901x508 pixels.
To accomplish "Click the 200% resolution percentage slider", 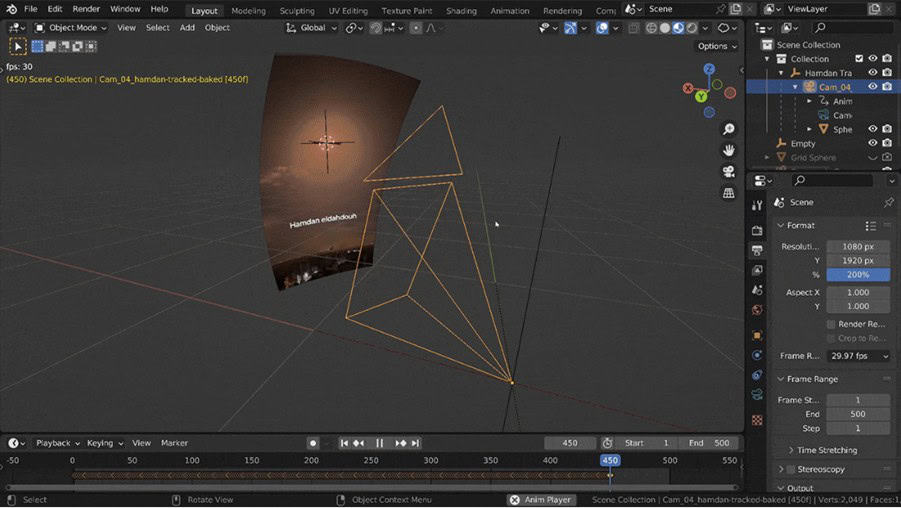I will [858, 275].
